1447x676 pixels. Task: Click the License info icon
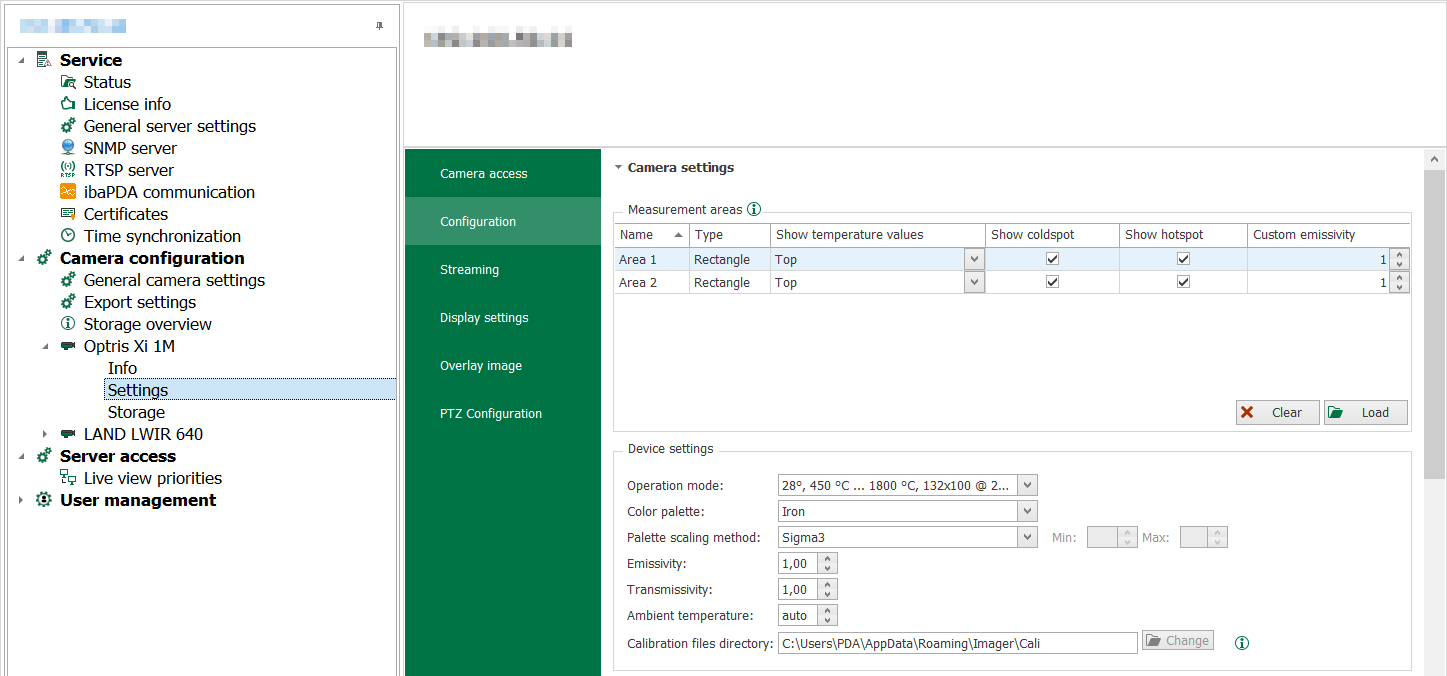(x=68, y=104)
